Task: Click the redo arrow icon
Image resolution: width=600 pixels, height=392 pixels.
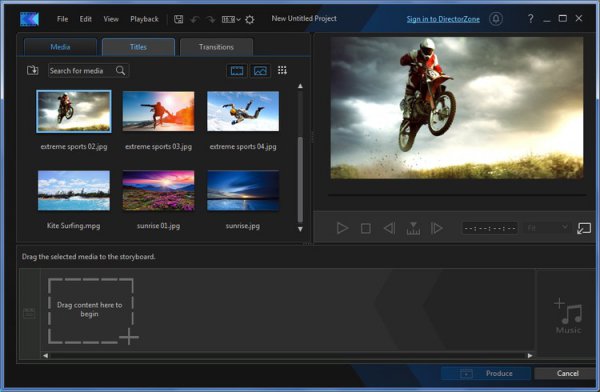Action: [x=211, y=19]
